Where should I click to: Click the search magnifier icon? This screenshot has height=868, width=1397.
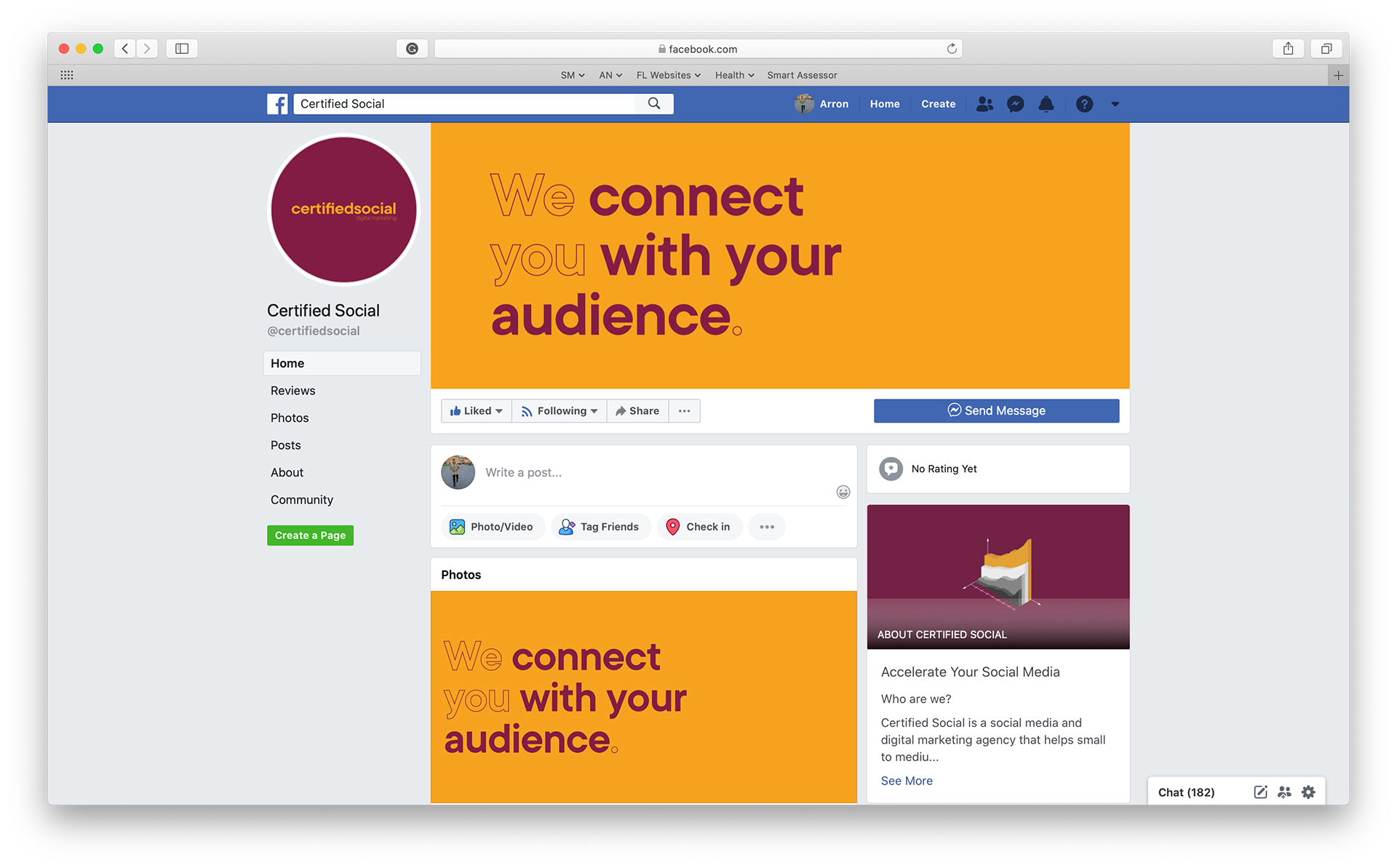pos(654,103)
